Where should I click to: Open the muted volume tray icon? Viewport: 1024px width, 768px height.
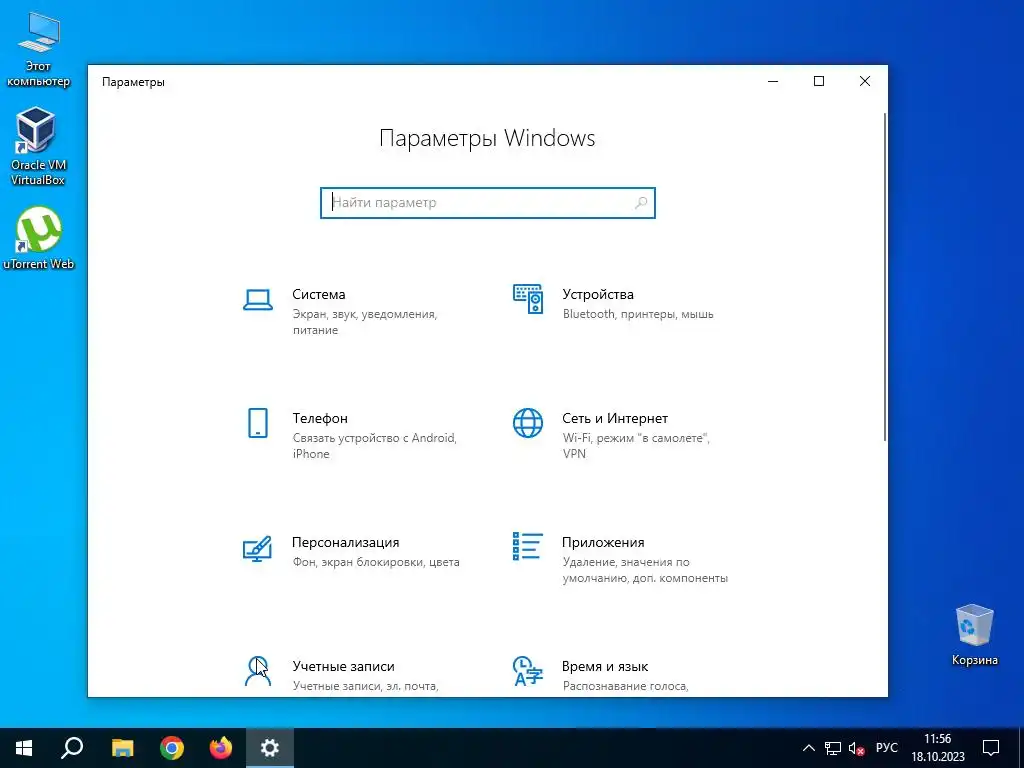856,748
